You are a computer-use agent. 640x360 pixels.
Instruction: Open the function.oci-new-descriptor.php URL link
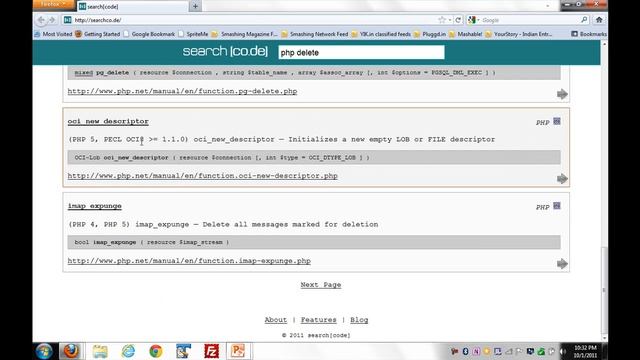(202, 176)
